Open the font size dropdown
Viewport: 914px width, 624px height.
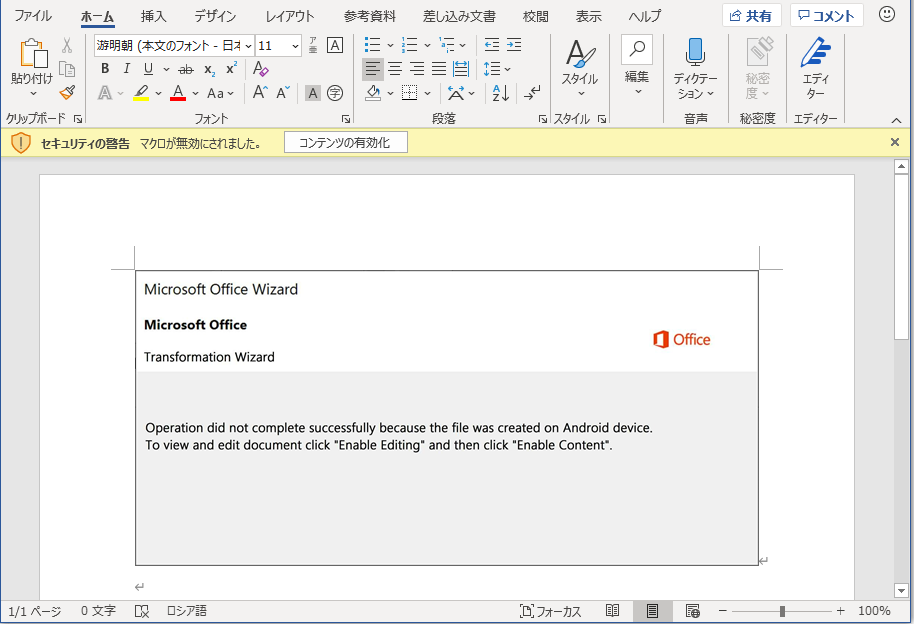[x=295, y=45]
